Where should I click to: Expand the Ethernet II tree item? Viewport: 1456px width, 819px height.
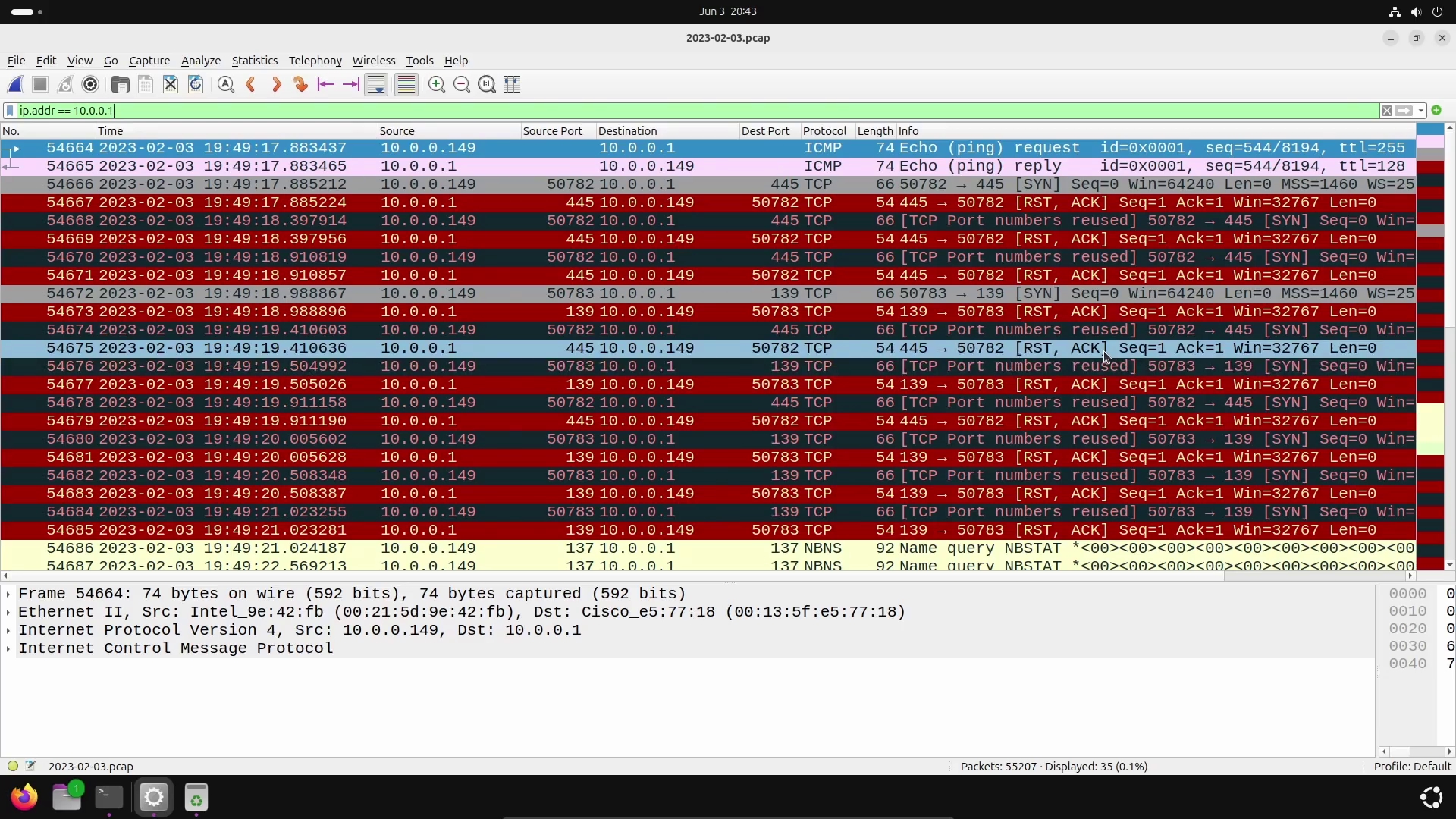tap(8, 612)
